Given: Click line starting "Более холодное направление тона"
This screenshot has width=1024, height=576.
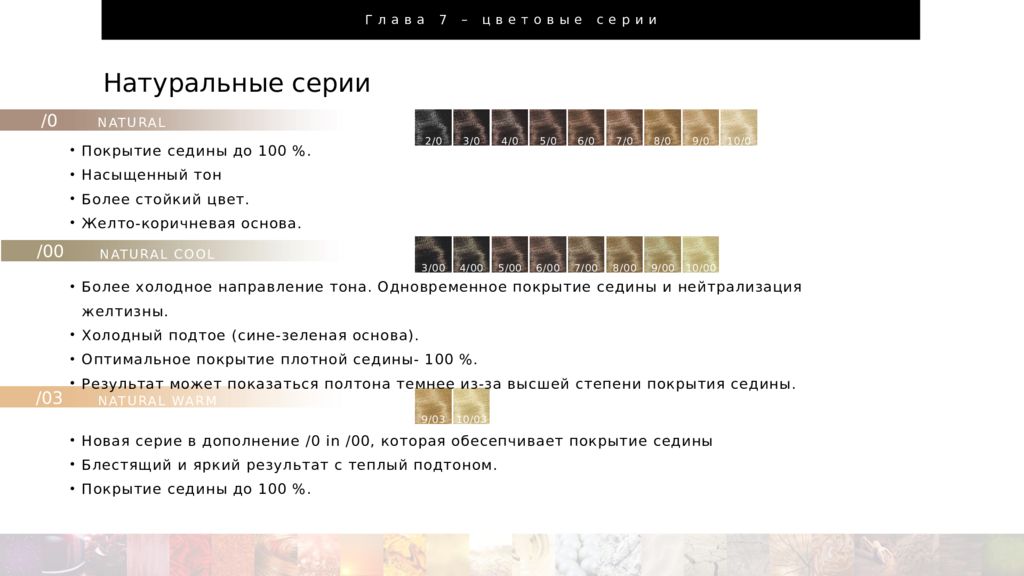Looking at the screenshot, I should (x=441, y=287).
